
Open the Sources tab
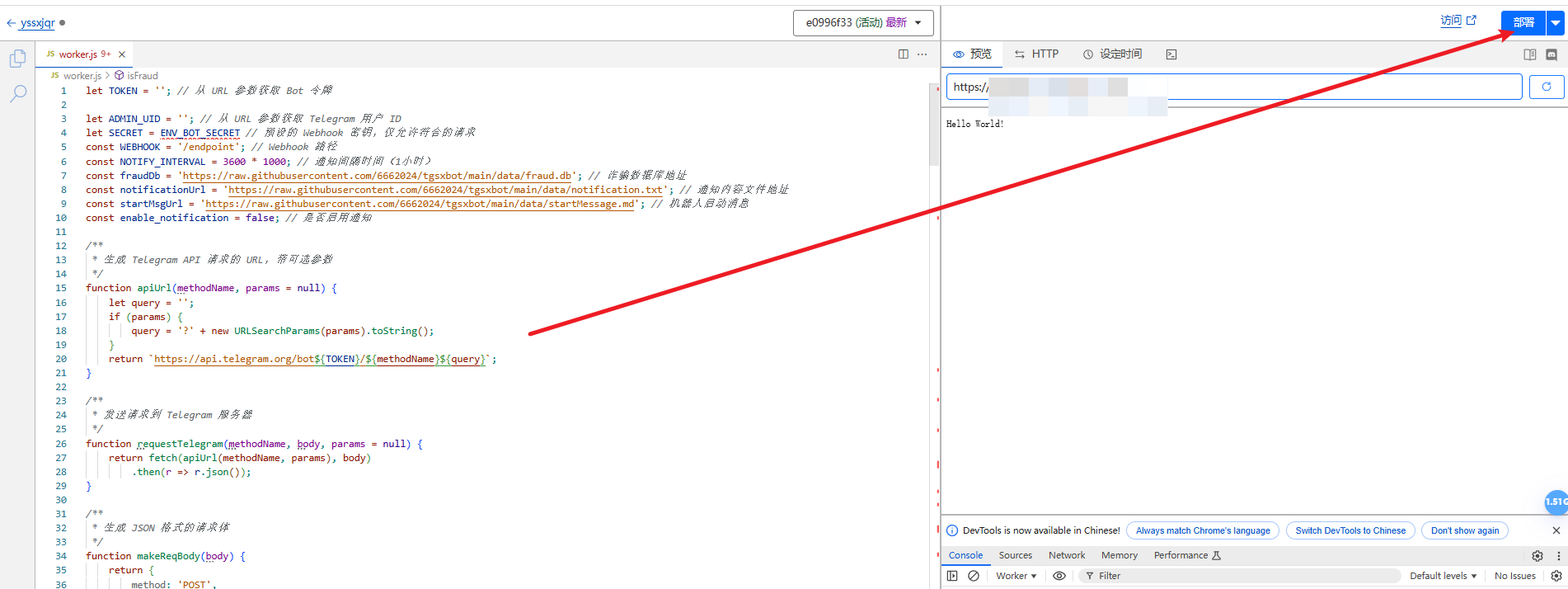click(1016, 556)
